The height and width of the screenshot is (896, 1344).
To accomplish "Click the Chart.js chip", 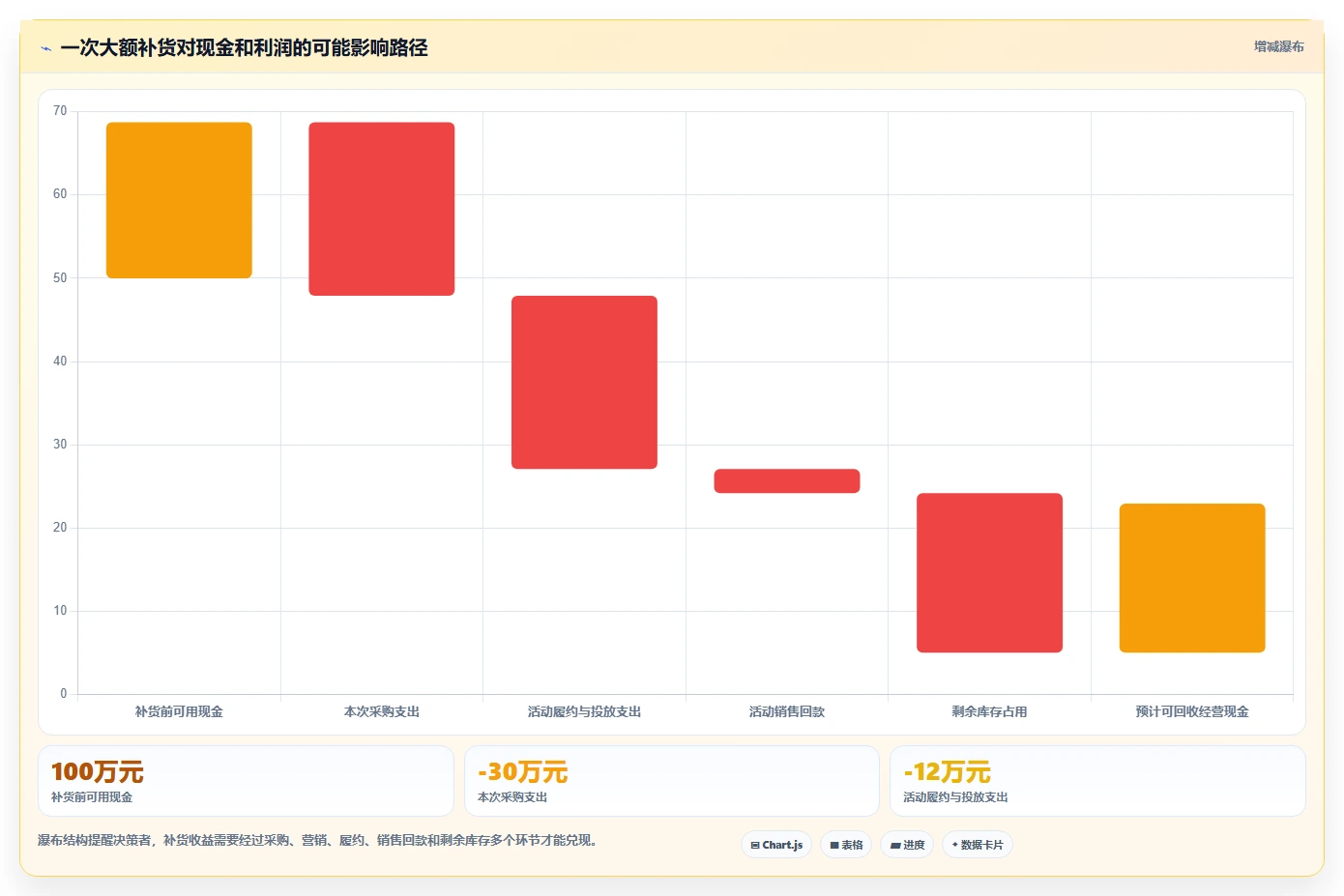I will (x=776, y=845).
